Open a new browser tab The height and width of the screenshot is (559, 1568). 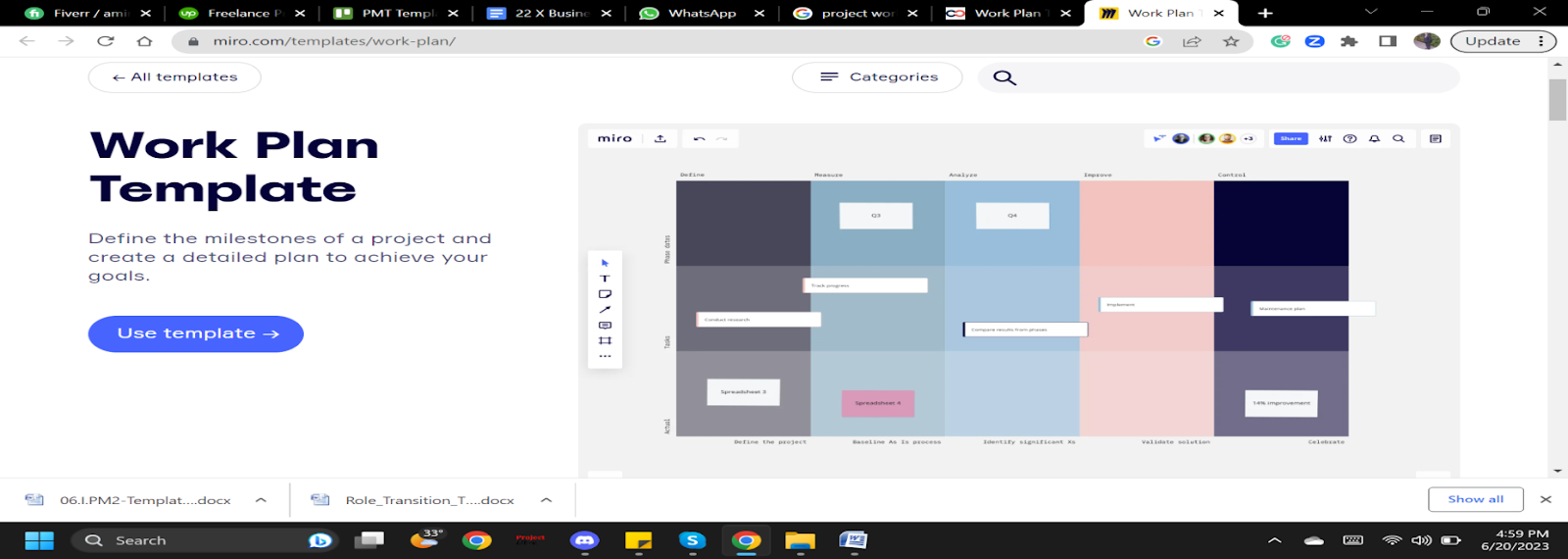point(1265,13)
